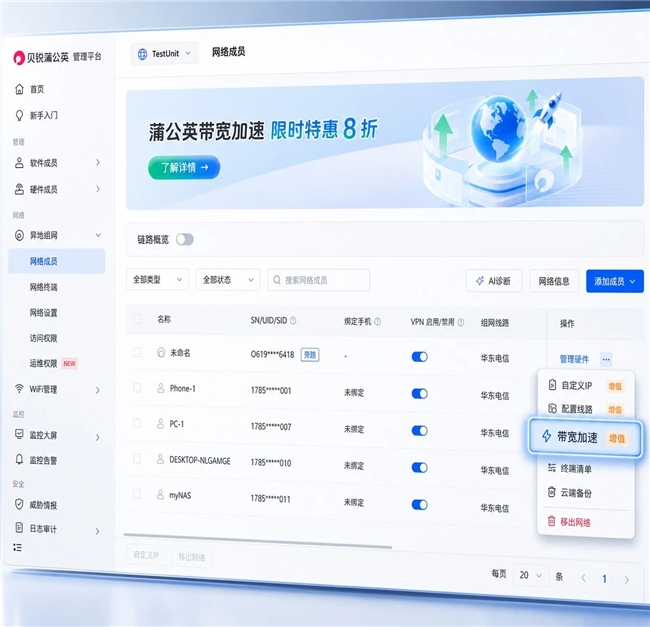Viewport: 650px width, 627px height.
Task: Open the 全部类型 filter dropdown
Action: (157, 280)
